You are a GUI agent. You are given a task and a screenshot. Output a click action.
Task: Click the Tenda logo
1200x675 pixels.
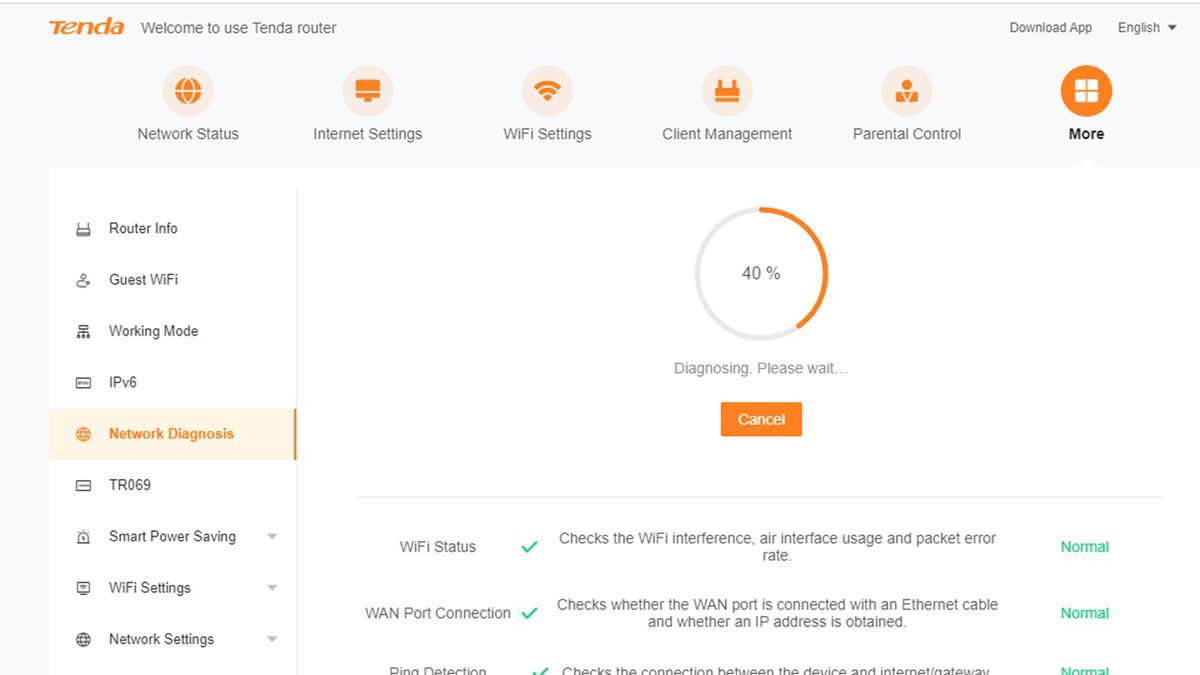[87, 27]
